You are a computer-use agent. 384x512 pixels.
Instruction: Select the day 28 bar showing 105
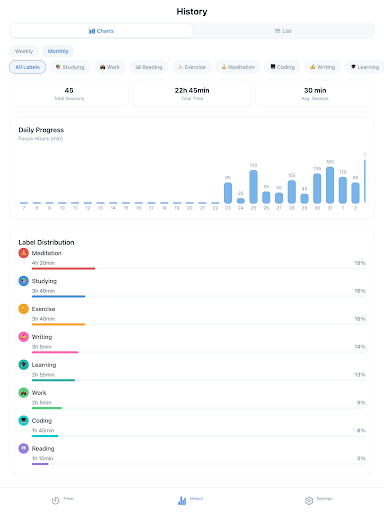pos(292,192)
